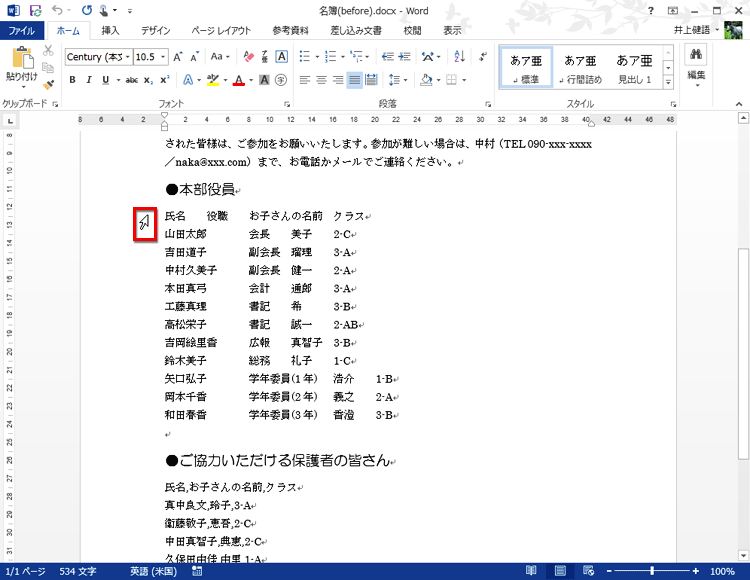Apply superscript formatting
This screenshot has height=580, width=750.
(165, 80)
